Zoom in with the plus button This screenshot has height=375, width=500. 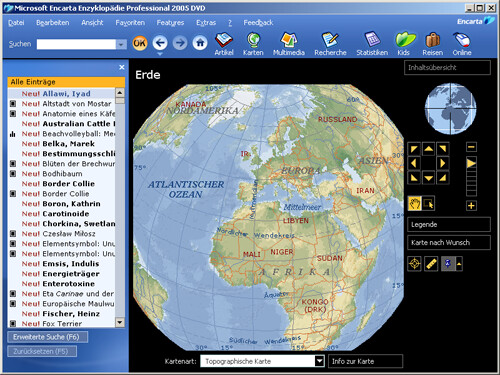471,206
